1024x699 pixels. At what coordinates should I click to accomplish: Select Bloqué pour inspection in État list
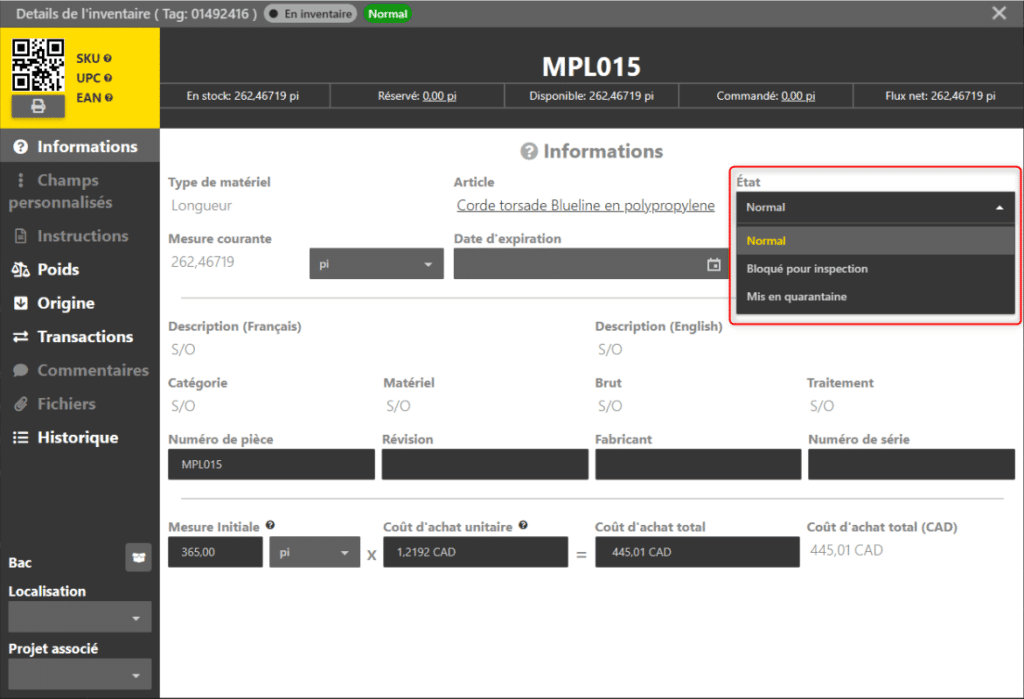click(x=807, y=269)
